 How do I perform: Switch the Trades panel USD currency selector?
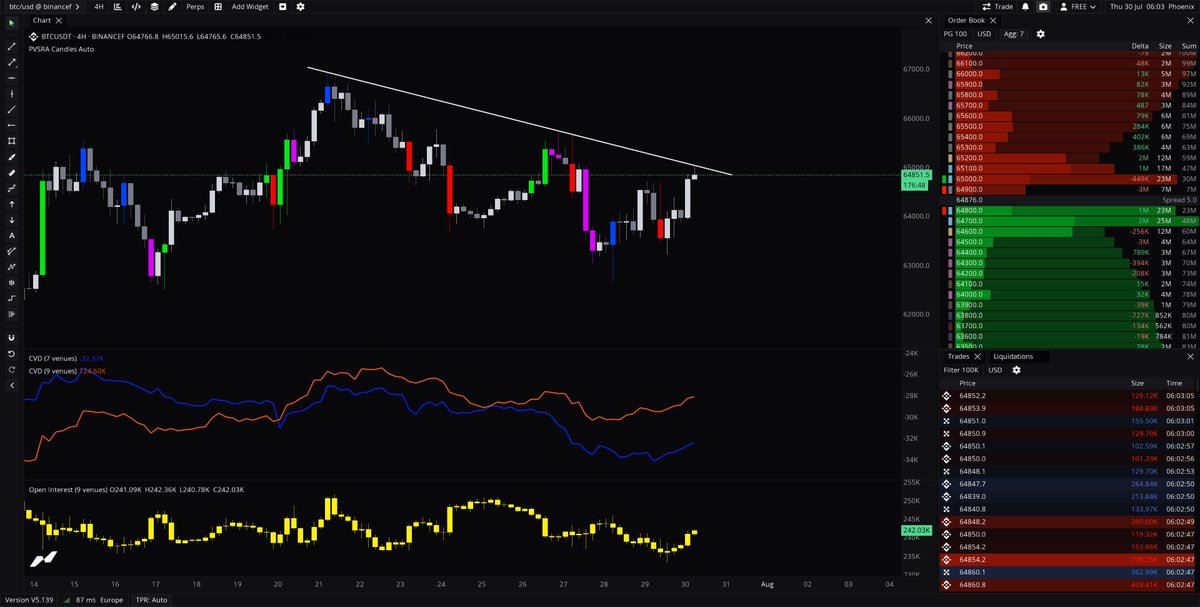click(995, 370)
